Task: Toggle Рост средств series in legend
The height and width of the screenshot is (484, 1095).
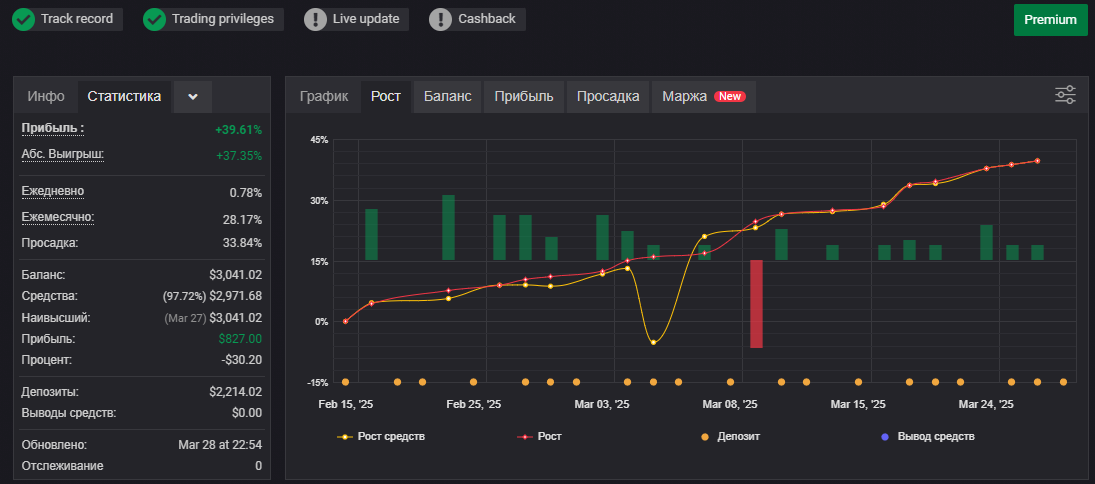Action: [381, 437]
